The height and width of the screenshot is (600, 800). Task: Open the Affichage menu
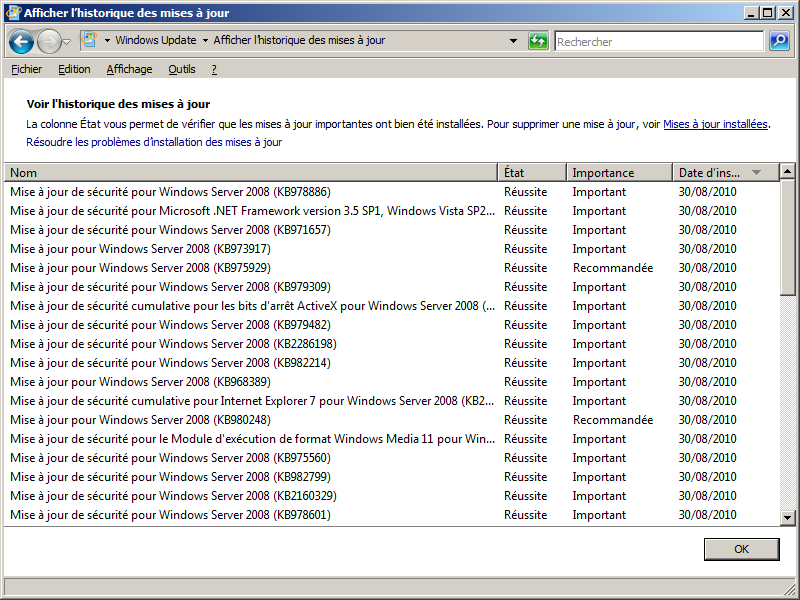click(129, 69)
